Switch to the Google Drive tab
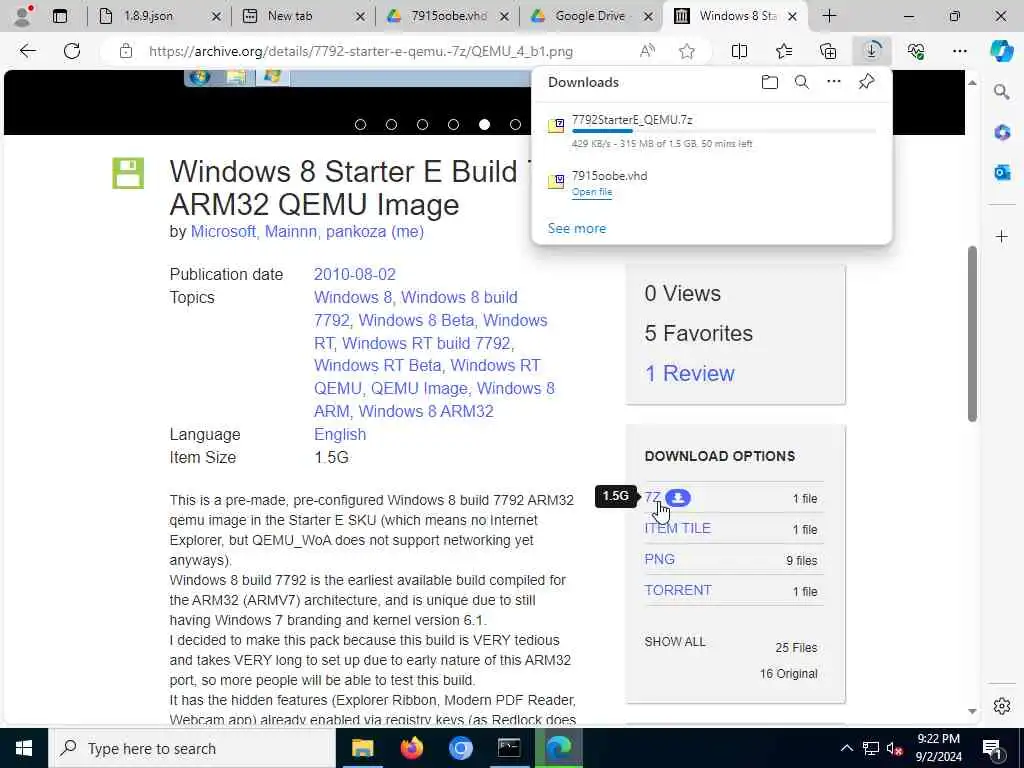Screen dimensions: 1024x768 590,16
